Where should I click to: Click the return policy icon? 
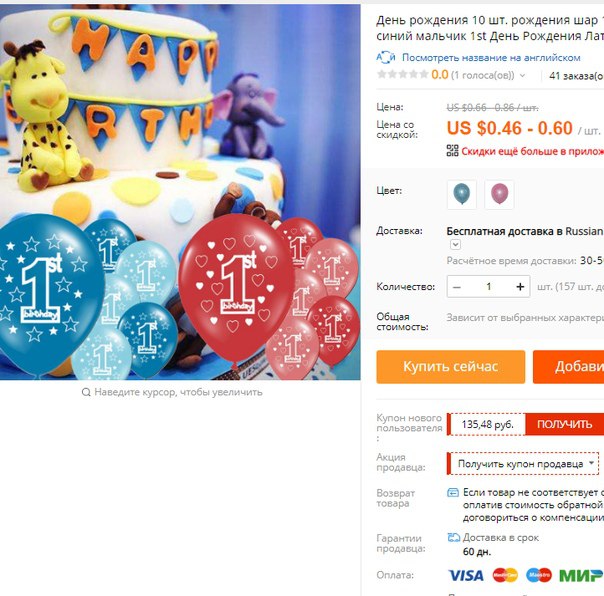tap(453, 492)
